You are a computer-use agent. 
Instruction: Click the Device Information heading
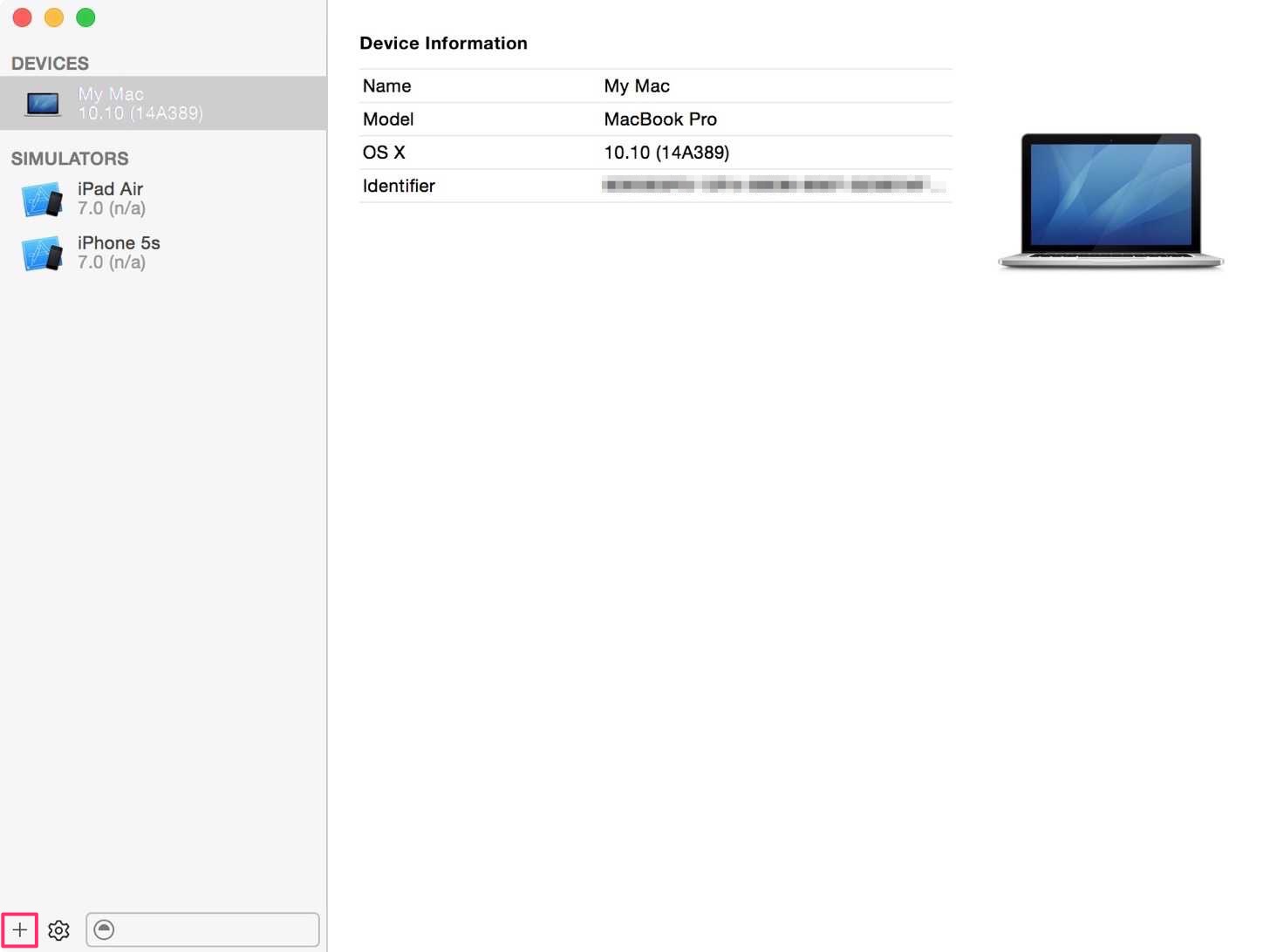(x=443, y=44)
